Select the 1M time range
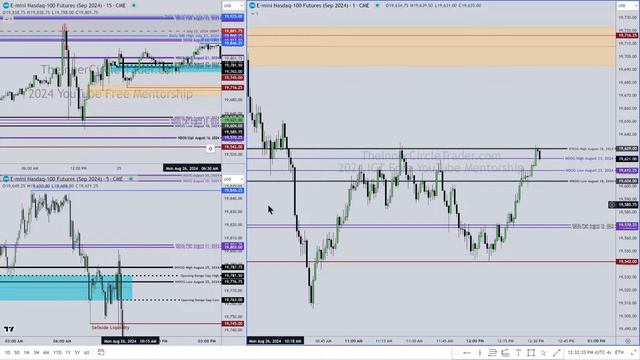Image resolution: width=640 pixels, height=360 pixels. 27,352
